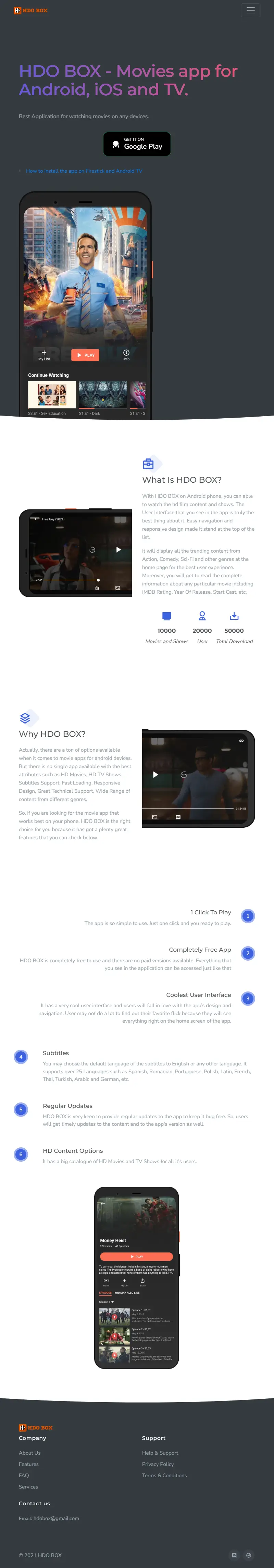Viewport: 274px width, 1568px height.
Task: Click the Share icon in Money Heist mockup
Action: click(x=142, y=1281)
